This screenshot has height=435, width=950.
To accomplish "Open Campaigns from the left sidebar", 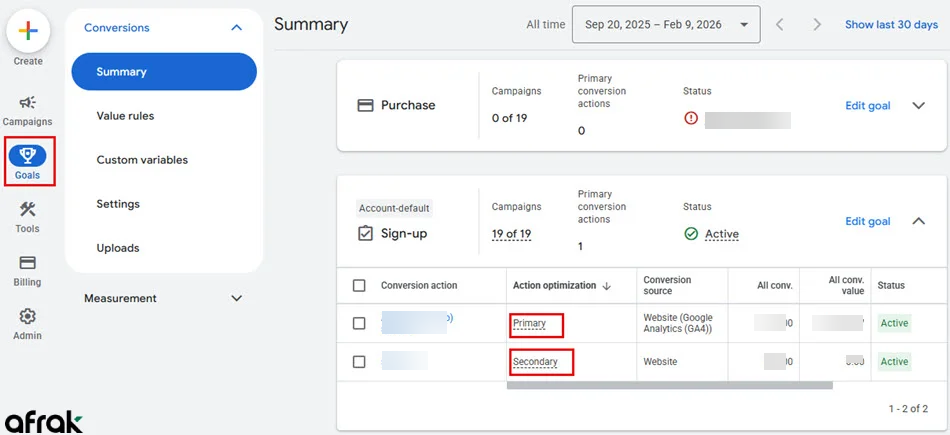I will click(28, 103).
